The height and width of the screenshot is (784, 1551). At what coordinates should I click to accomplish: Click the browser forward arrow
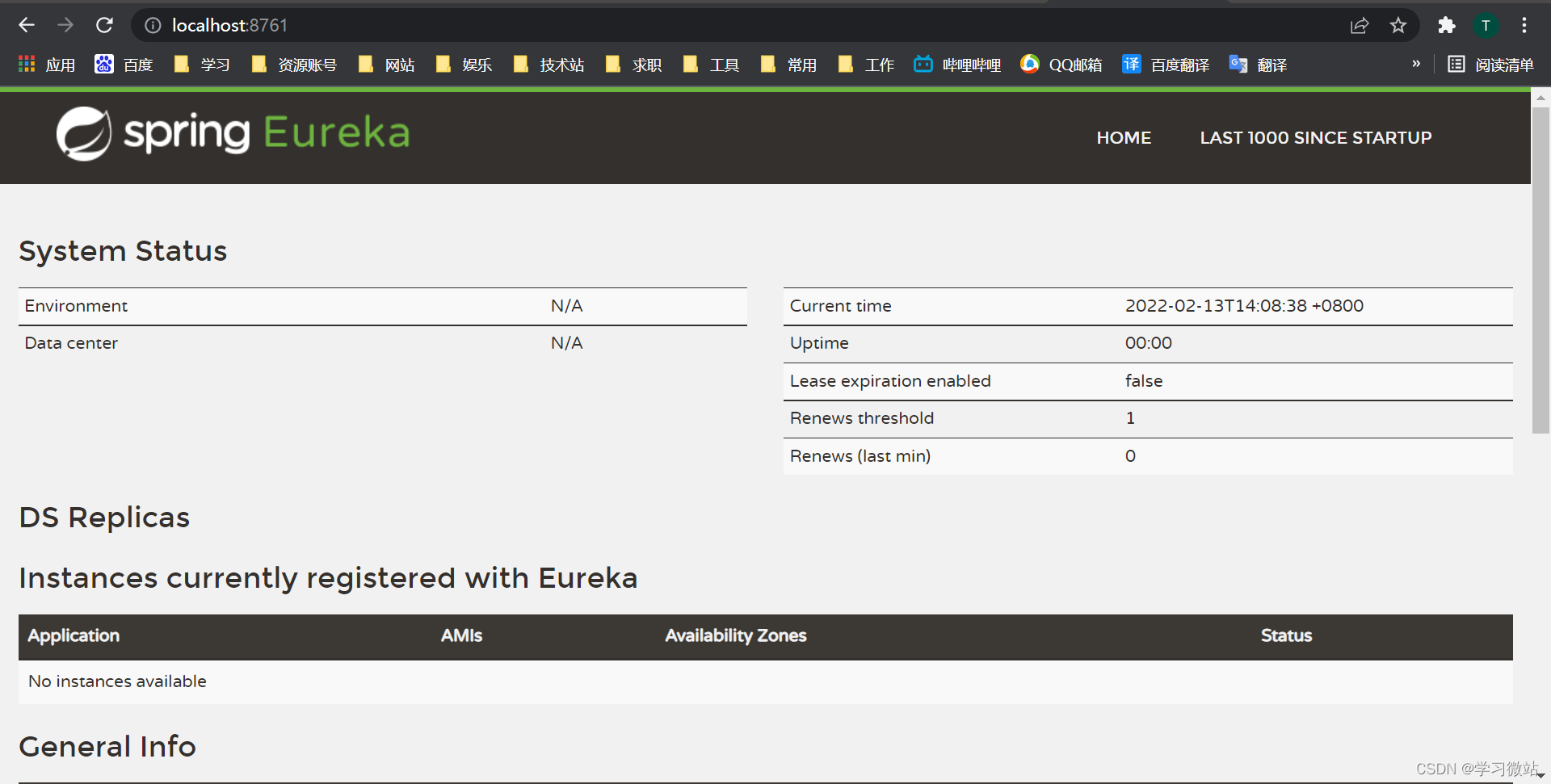click(x=65, y=25)
